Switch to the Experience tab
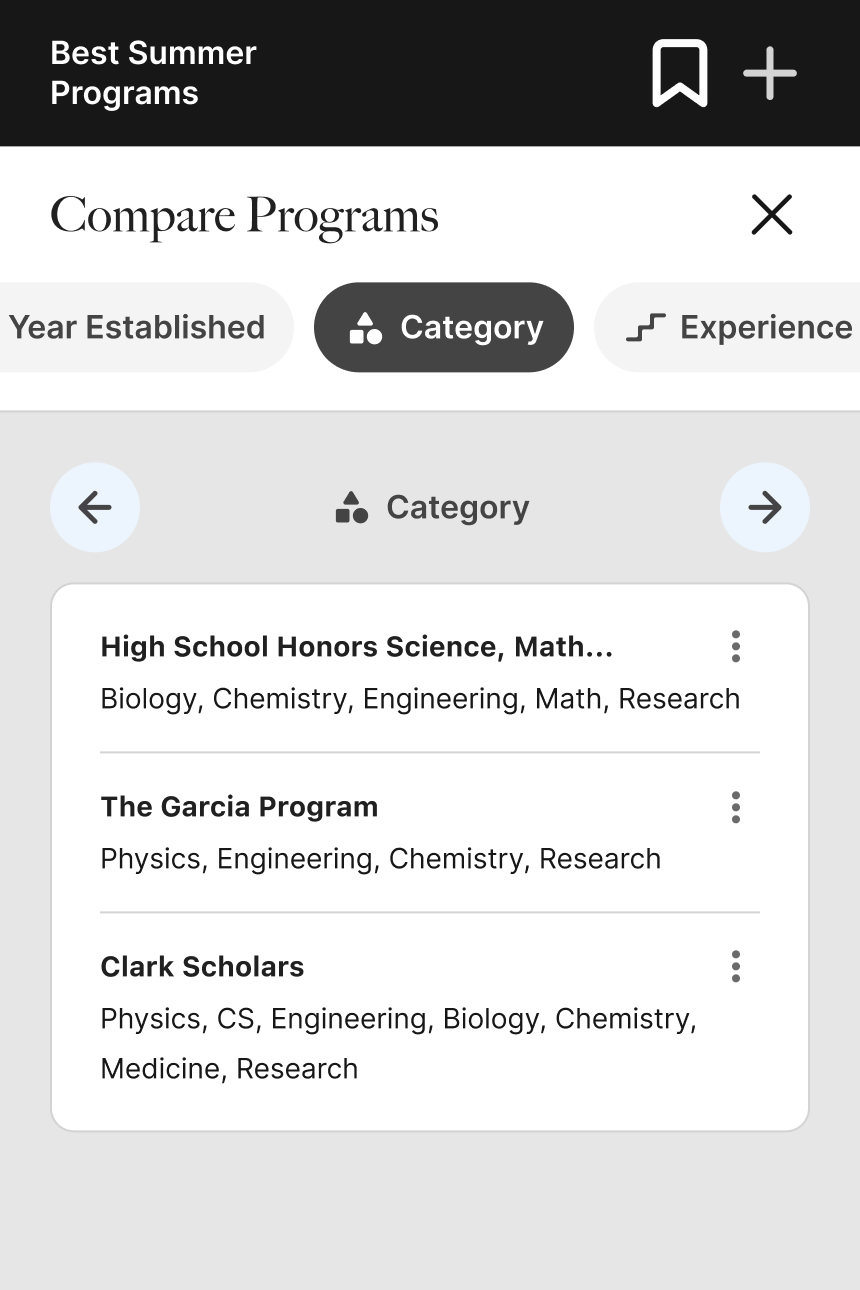The image size is (860, 1290). pyautogui.click(x=740, y=327)
